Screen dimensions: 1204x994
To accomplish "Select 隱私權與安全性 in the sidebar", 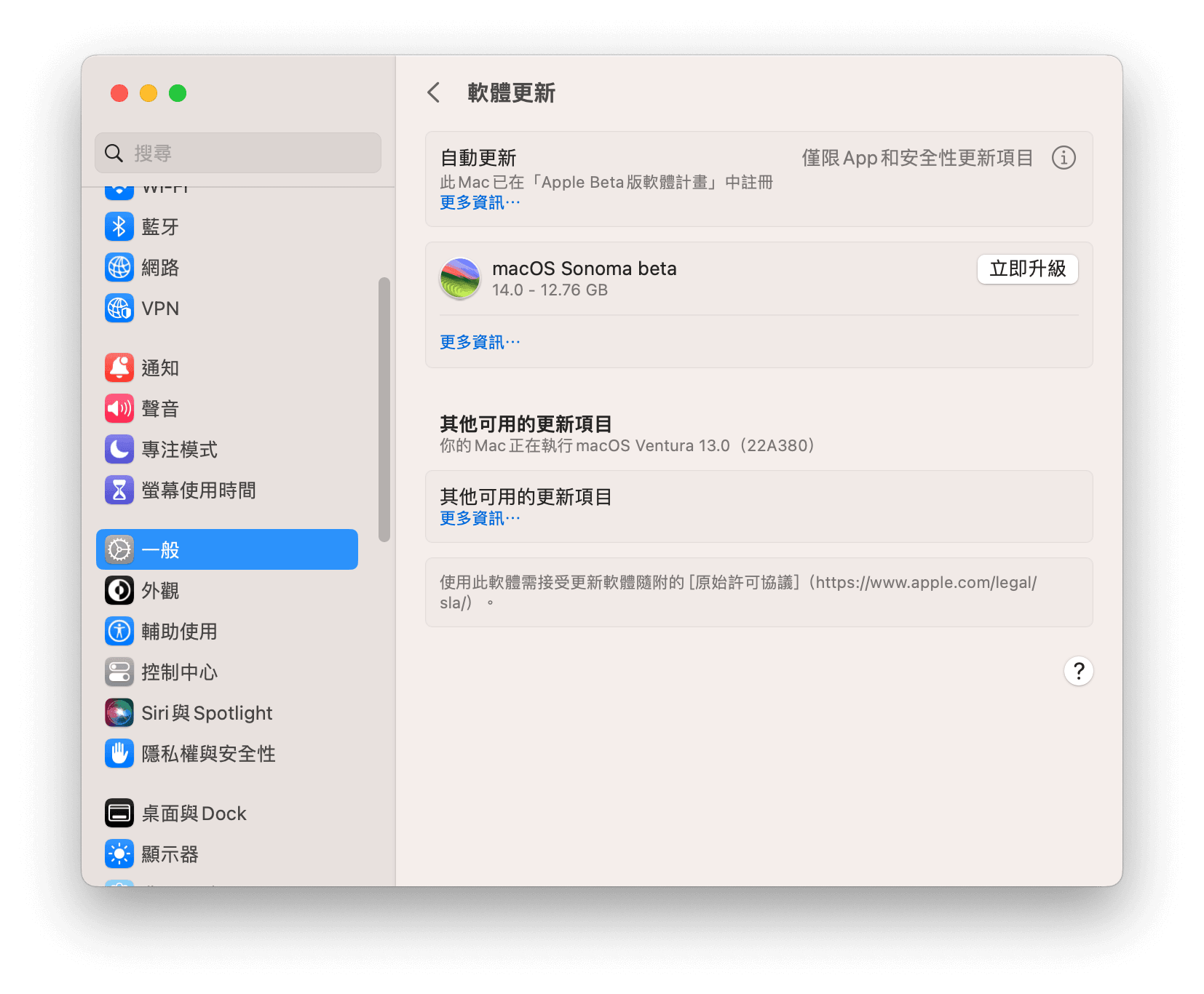I will [x=227, y=753].
